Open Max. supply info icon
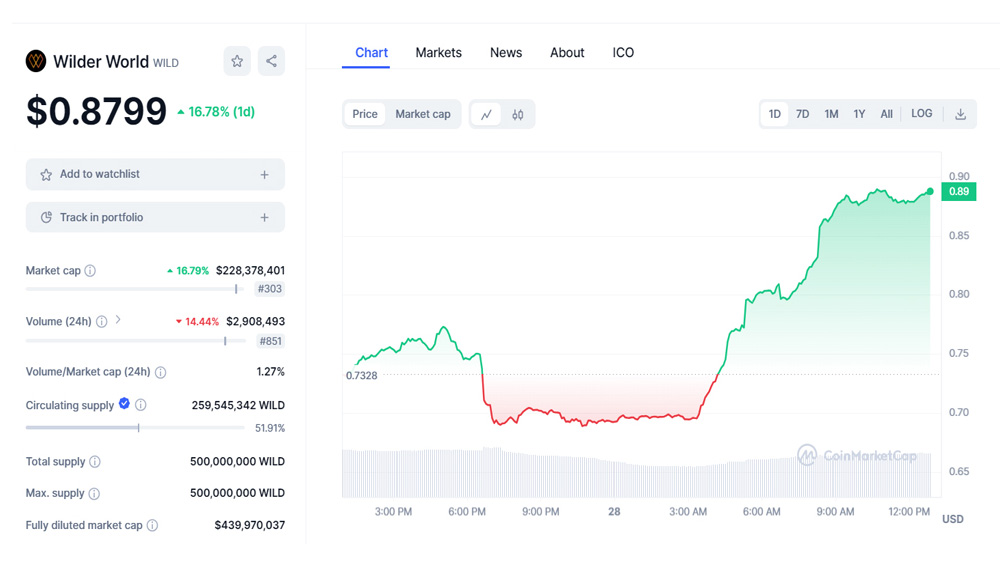Image resolution: width=1000 pixels, height=562 pixels. (94, 493)
